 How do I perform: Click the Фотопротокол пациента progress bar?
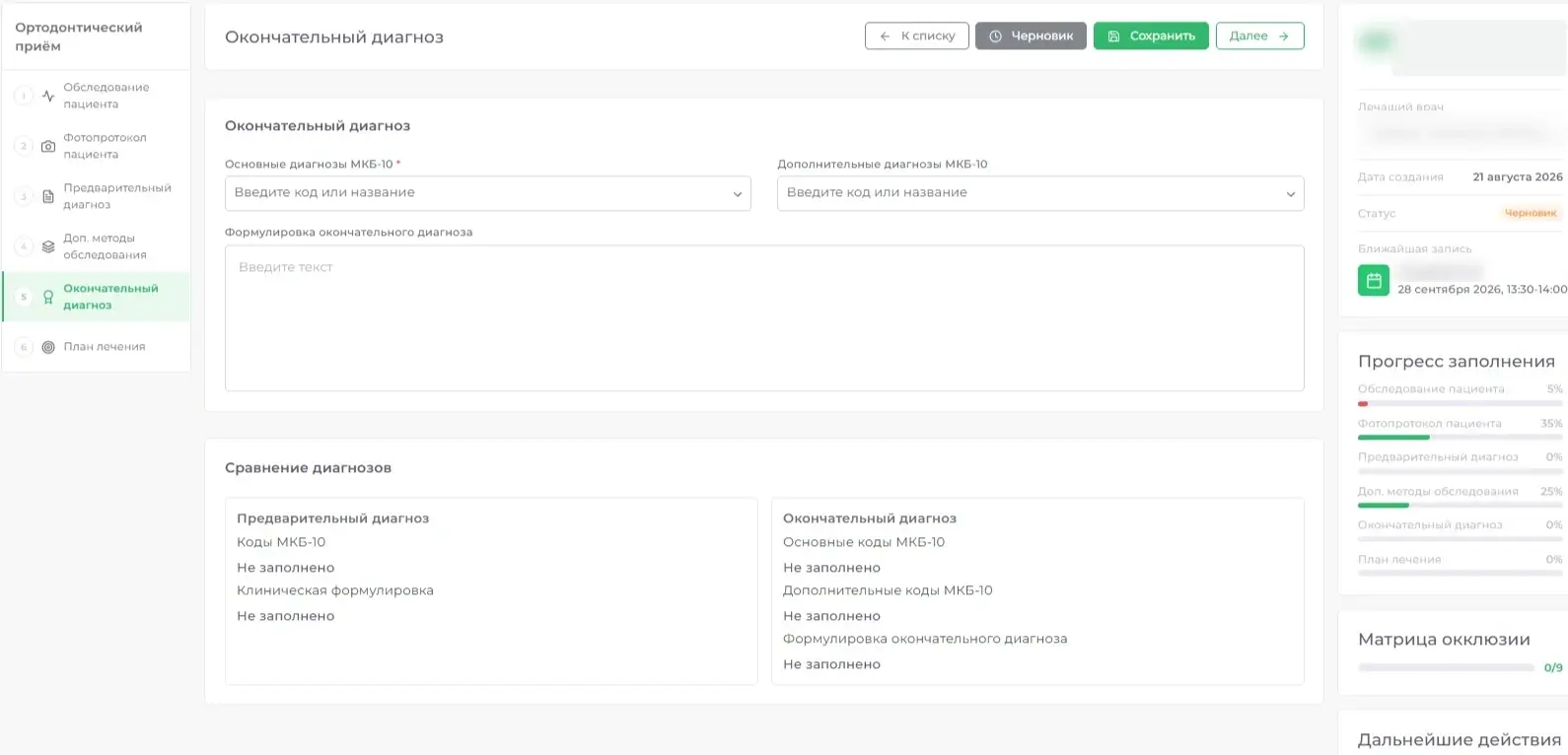point(1461,437)
